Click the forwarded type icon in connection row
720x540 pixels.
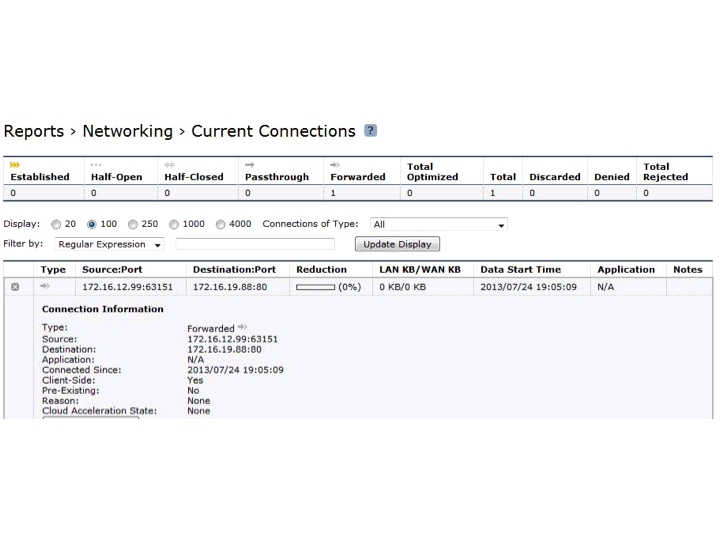point(45,287)
